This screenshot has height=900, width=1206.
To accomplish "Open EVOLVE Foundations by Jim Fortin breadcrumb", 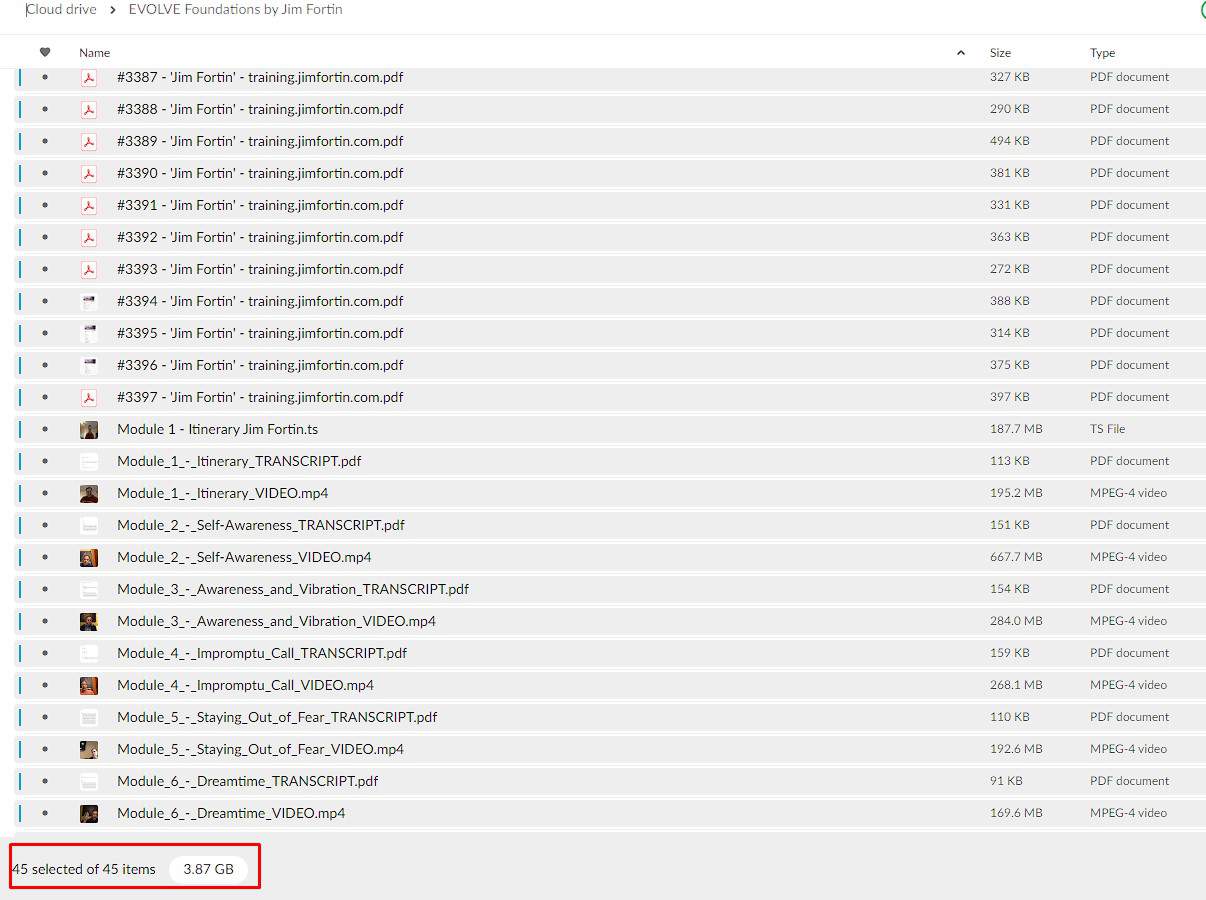I will coord(235,10).
